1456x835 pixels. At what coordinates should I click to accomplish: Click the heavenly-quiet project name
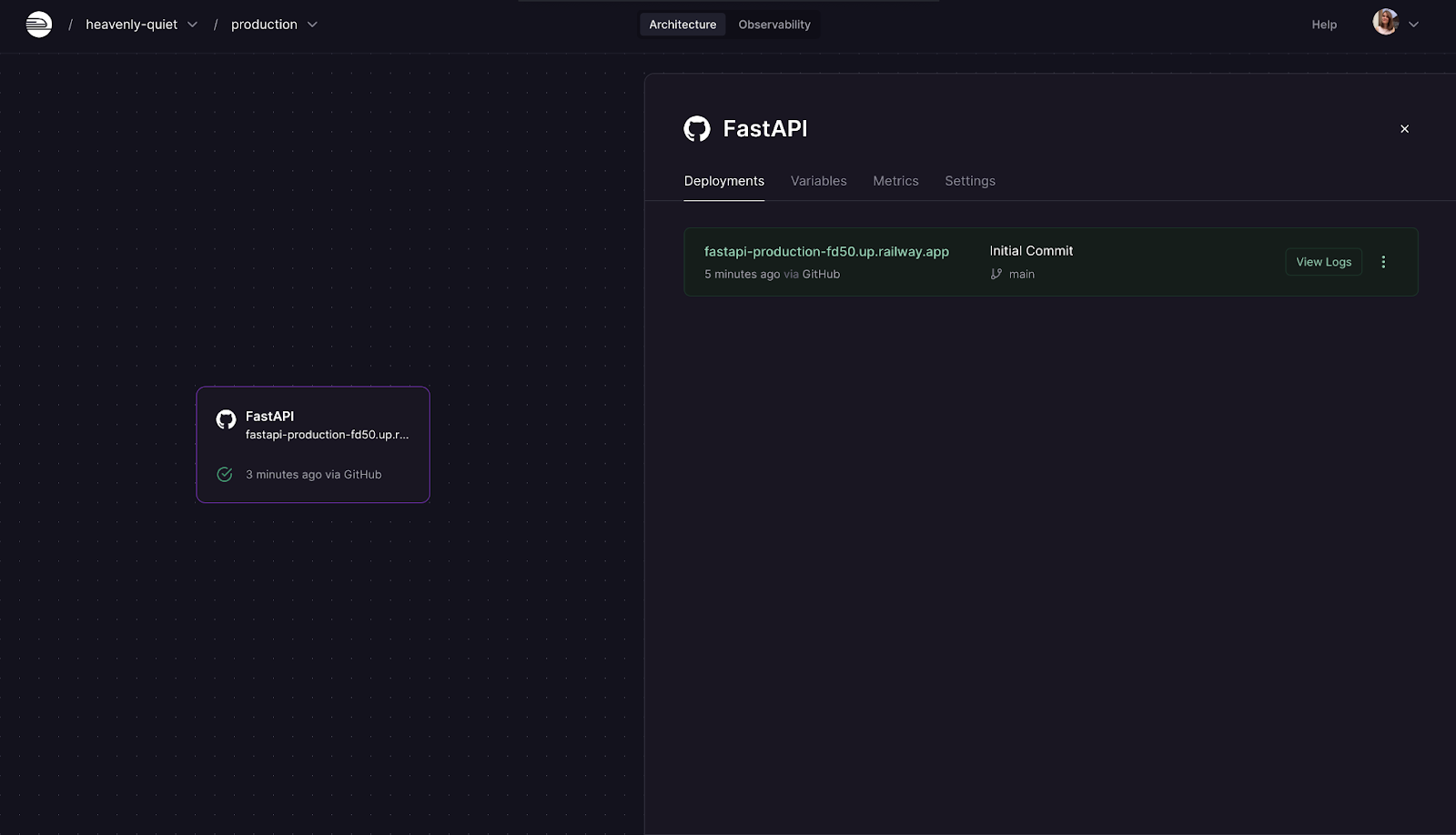(131, 25)
